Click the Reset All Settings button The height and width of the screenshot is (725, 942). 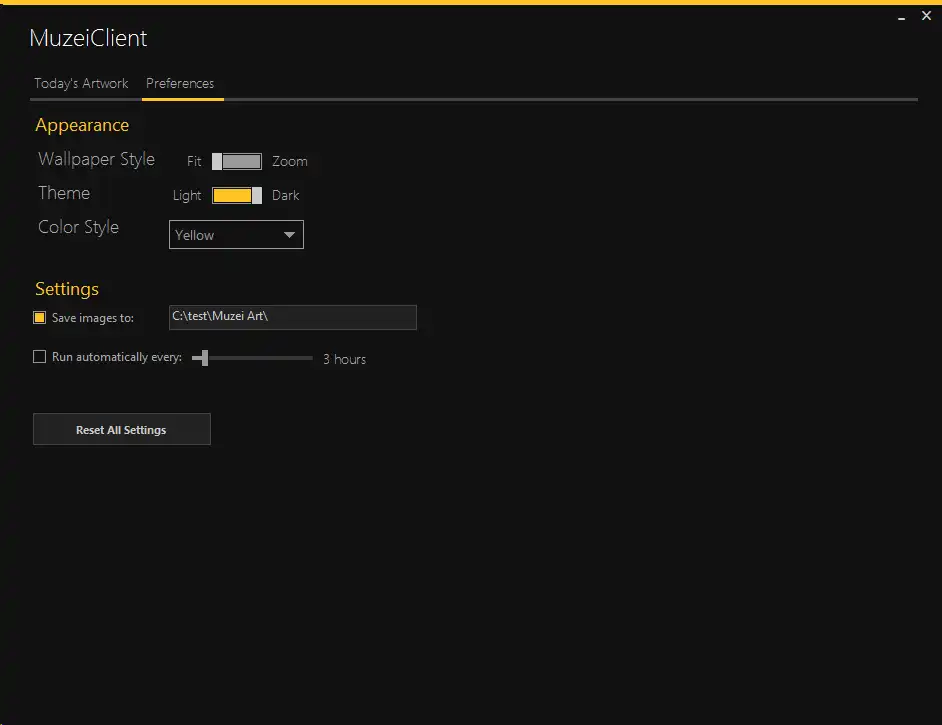122,429
